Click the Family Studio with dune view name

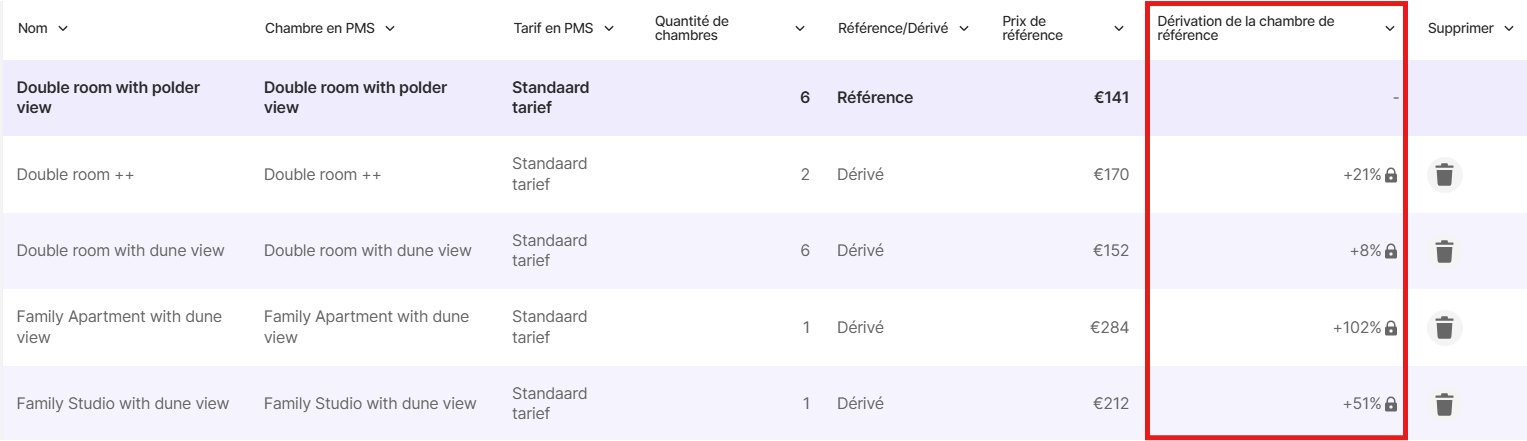coord(123,404)
